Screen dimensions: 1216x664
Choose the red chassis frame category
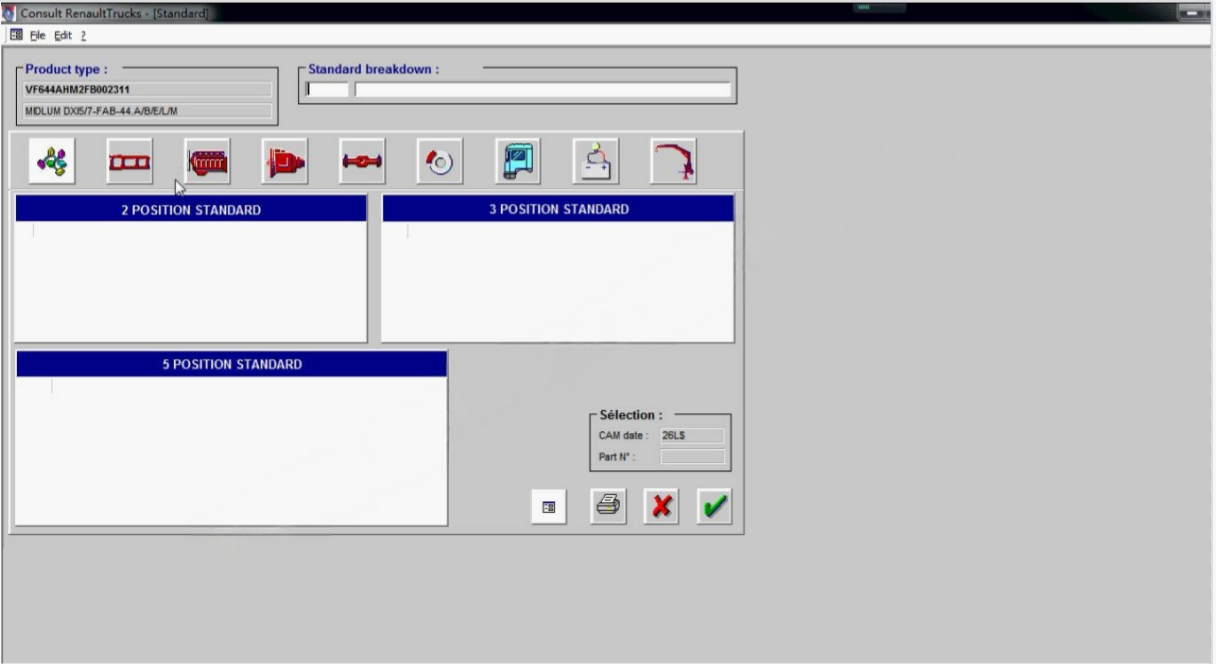(130, 162)
